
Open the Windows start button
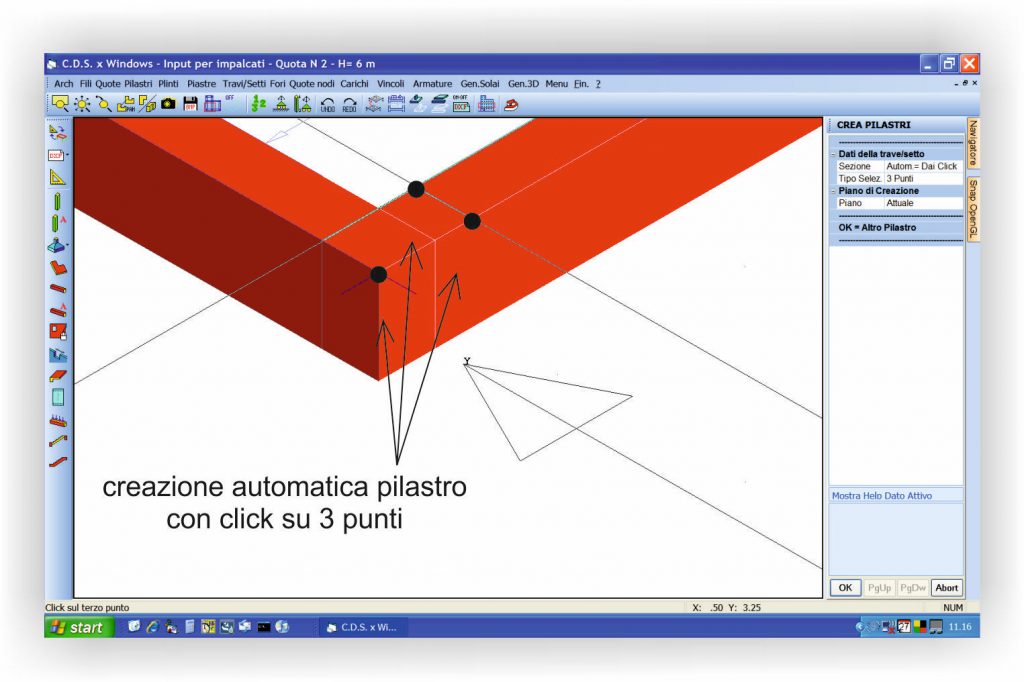[x=79, y=627]
